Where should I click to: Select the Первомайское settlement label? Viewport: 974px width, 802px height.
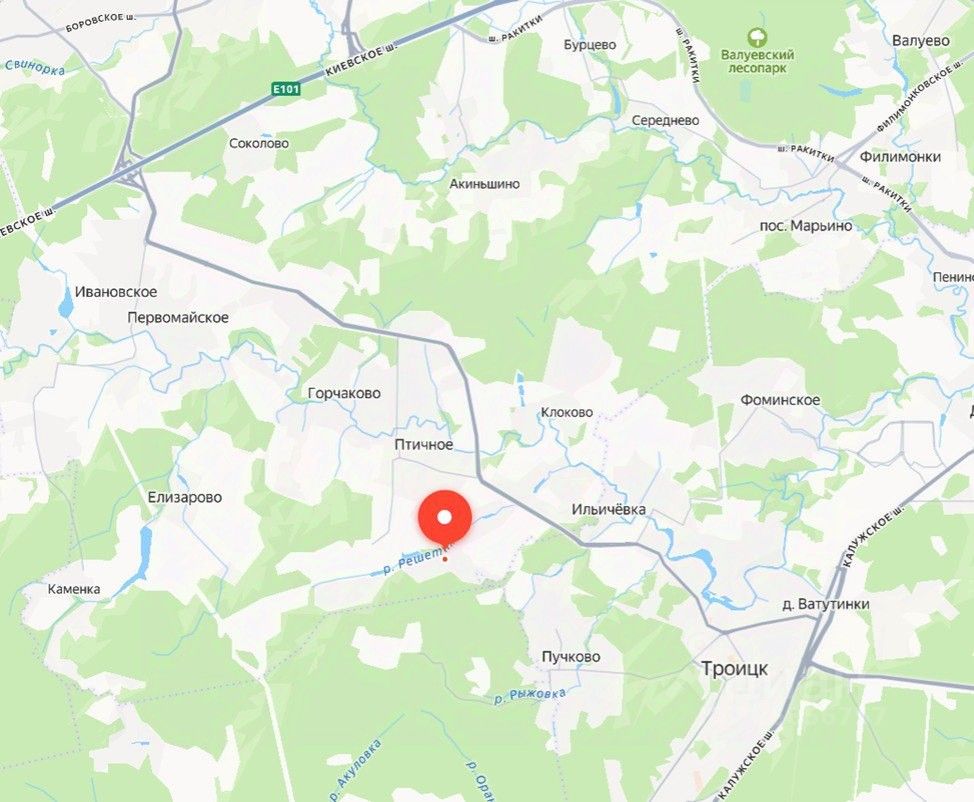[178, 317]
